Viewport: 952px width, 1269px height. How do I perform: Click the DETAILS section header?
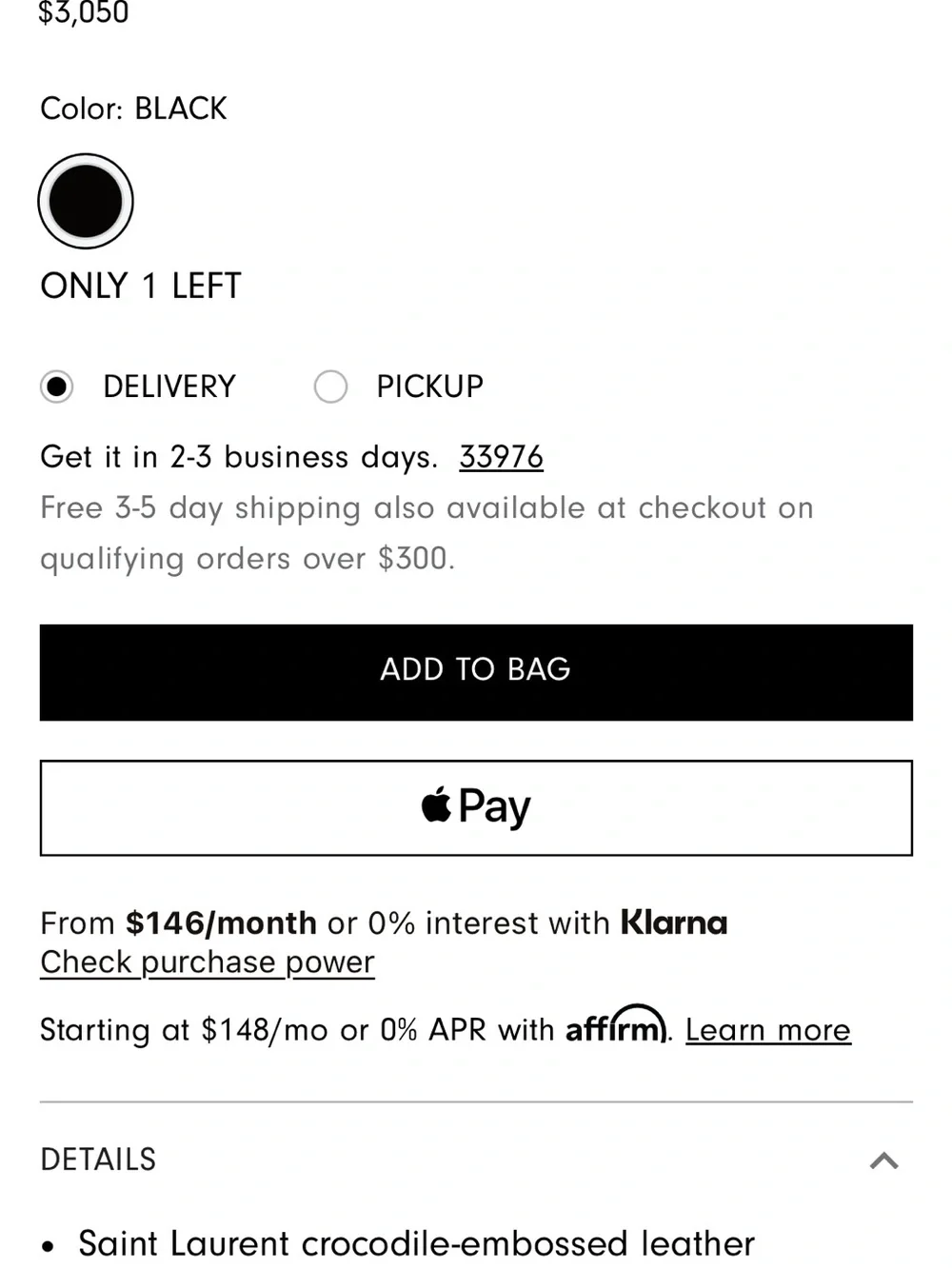(x=476, y=1160)
